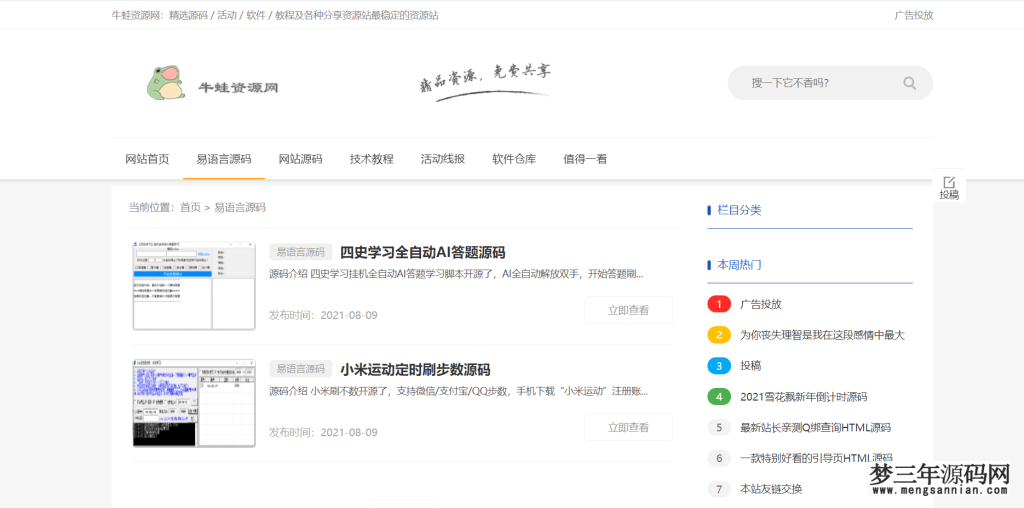Click 广告投放 in weekly hot list
1024x508 pixels.
761,304
